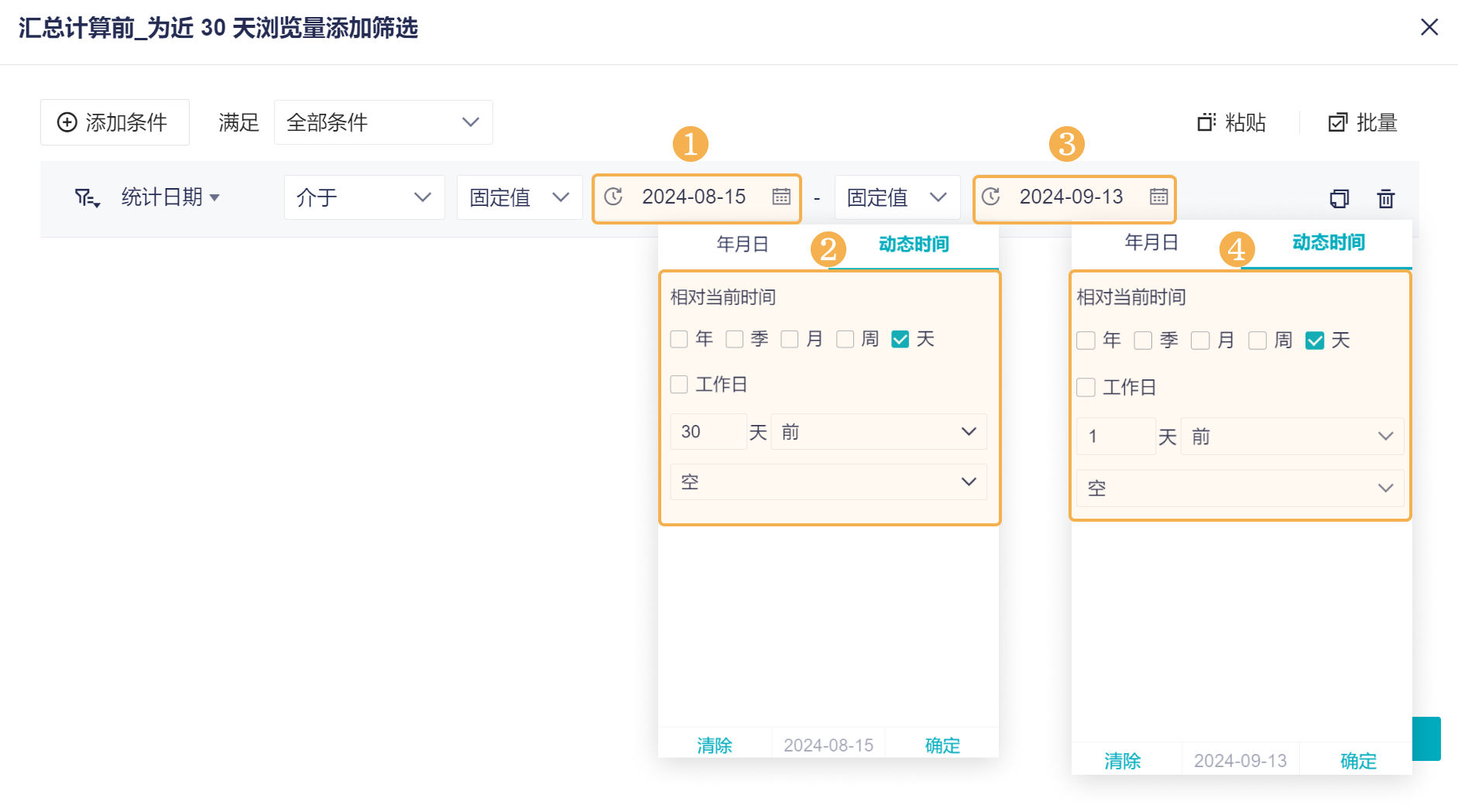Click the 粘贴 paste button

[x=1232, y=122]
